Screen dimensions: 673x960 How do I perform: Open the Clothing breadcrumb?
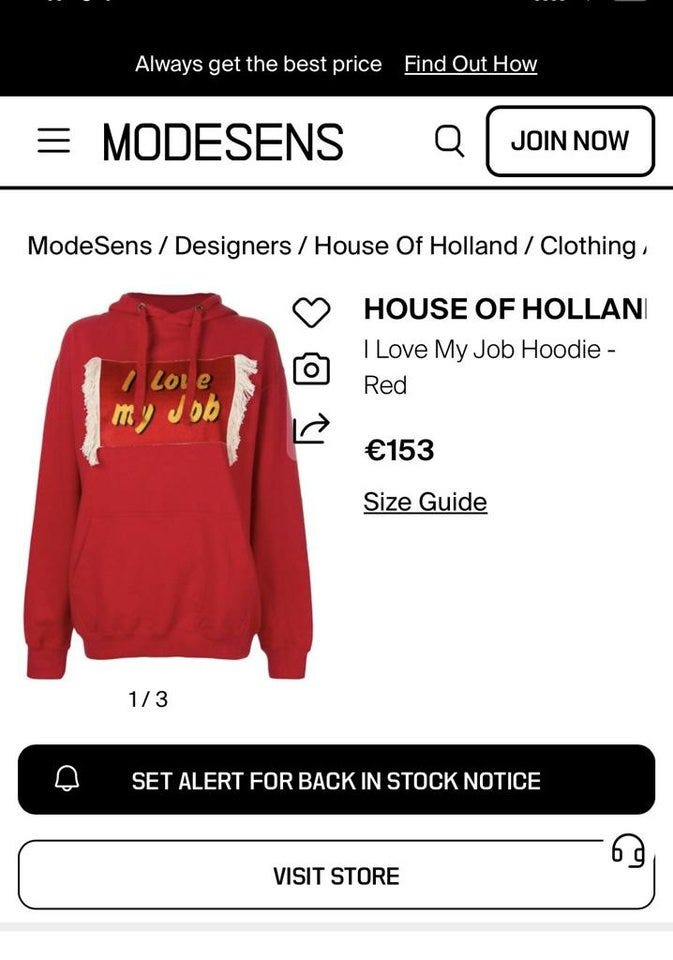(588, 246)
